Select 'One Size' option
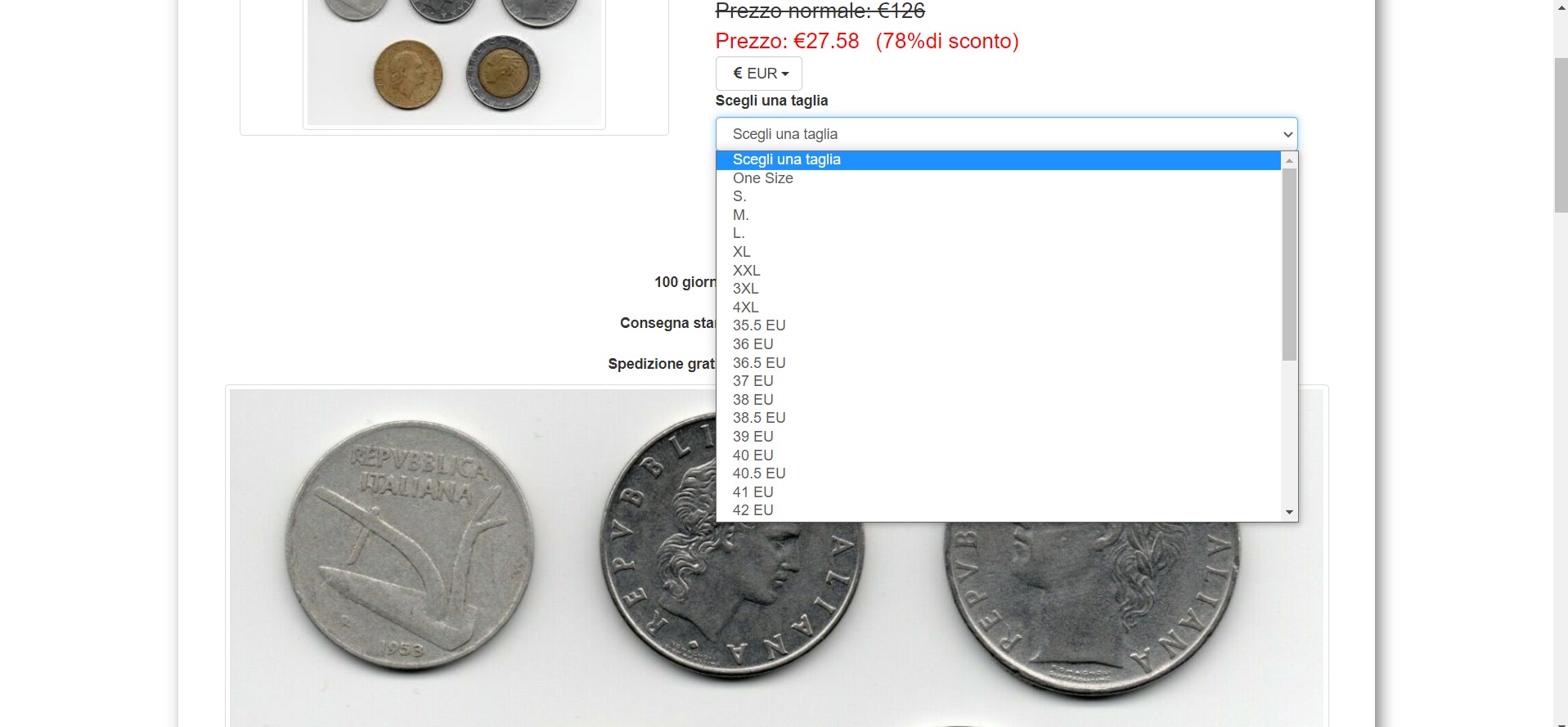This screenshot has height=727, width=1568. pyautogui.click(x=998, y=178)
